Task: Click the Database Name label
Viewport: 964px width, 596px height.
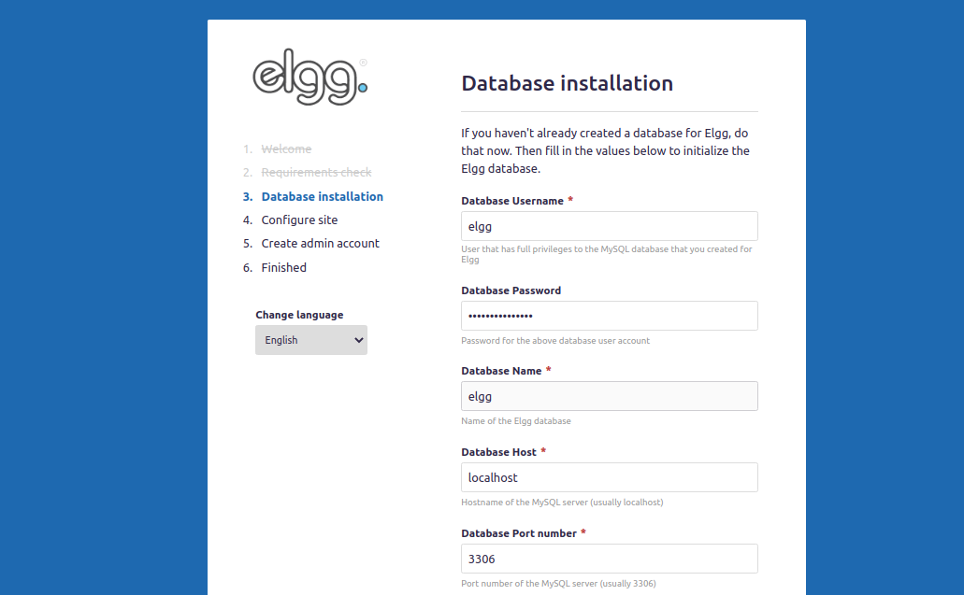Action: (501, 371)
